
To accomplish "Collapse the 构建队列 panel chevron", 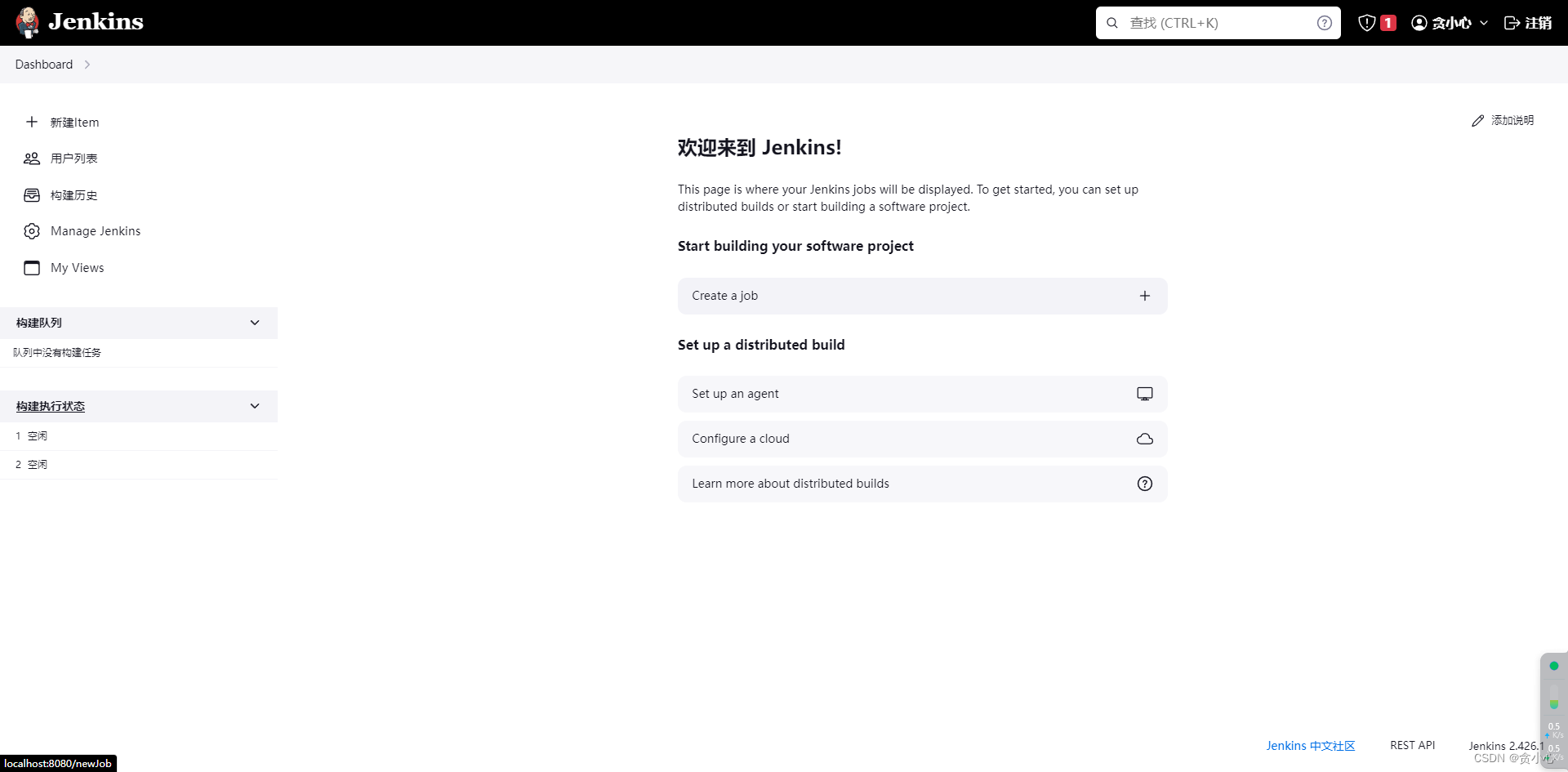I will pyautogui.click(x=255, y=323).
